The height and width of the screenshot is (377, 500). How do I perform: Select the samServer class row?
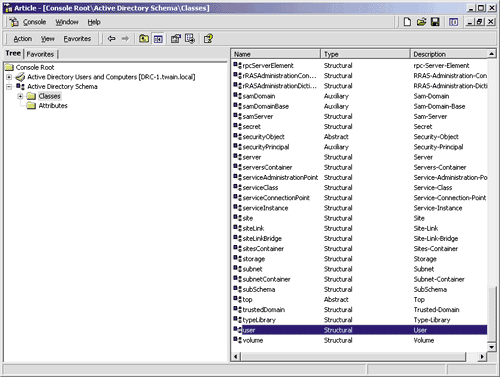(x=360, y=116)
